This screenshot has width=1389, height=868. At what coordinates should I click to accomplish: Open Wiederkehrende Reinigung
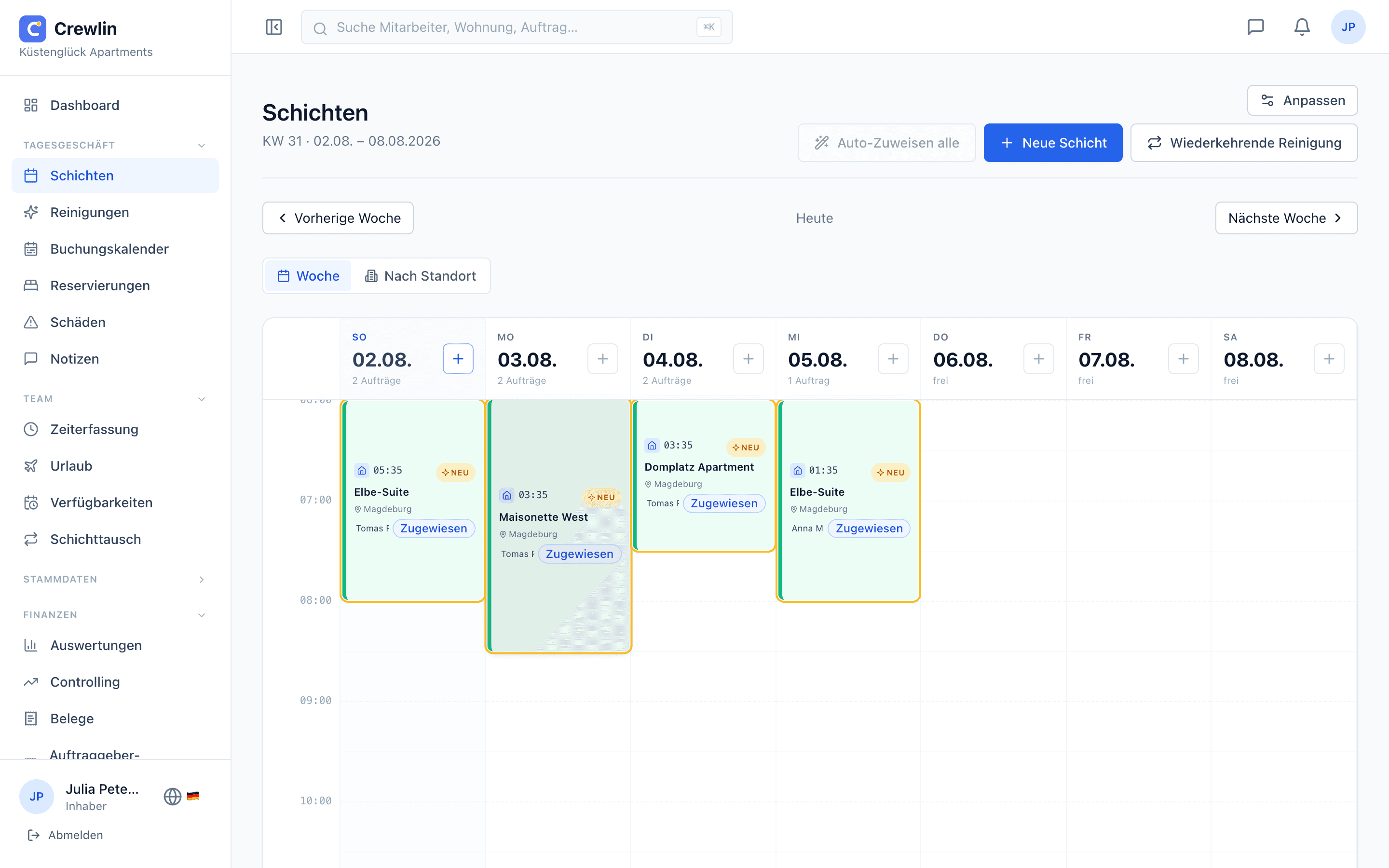tap(1244, 143)
